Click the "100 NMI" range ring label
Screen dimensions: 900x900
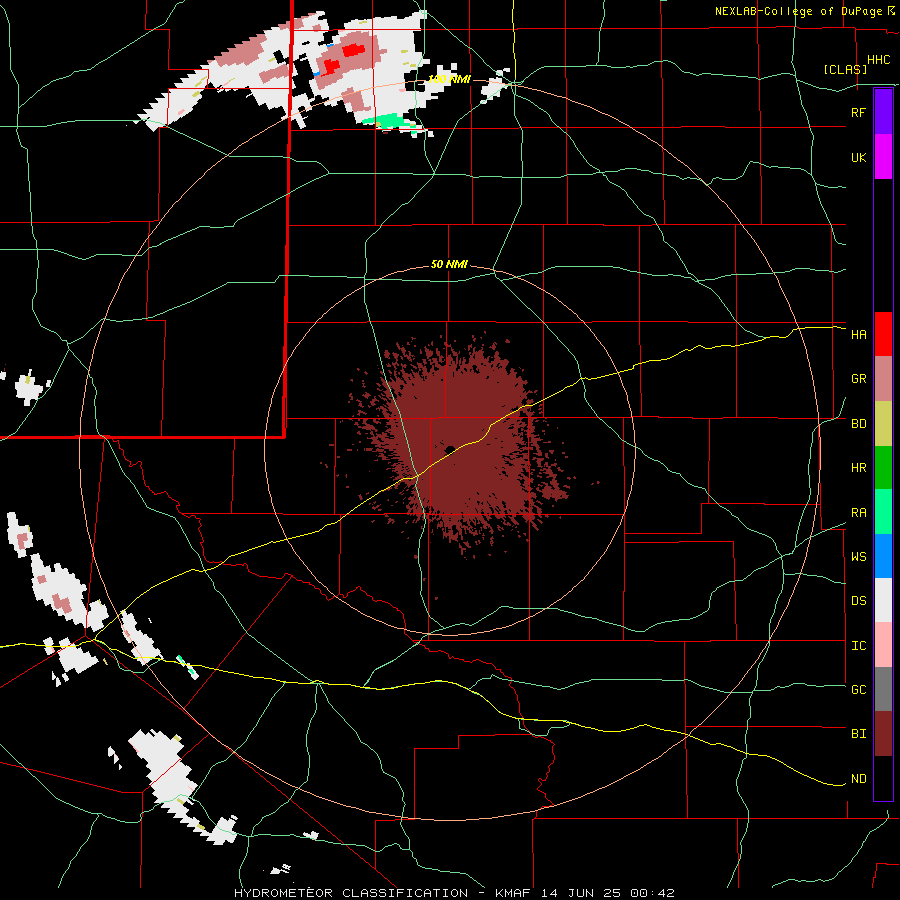[449, 79]
